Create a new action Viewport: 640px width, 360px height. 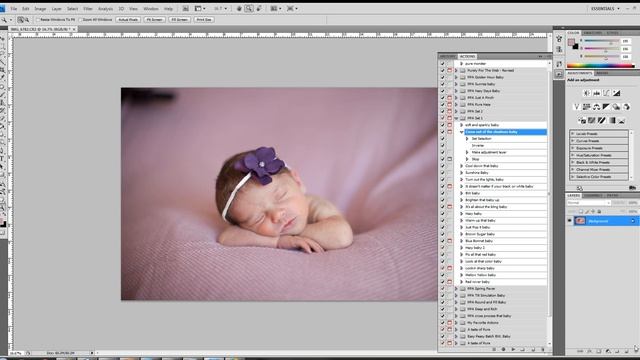click(533, 349)
